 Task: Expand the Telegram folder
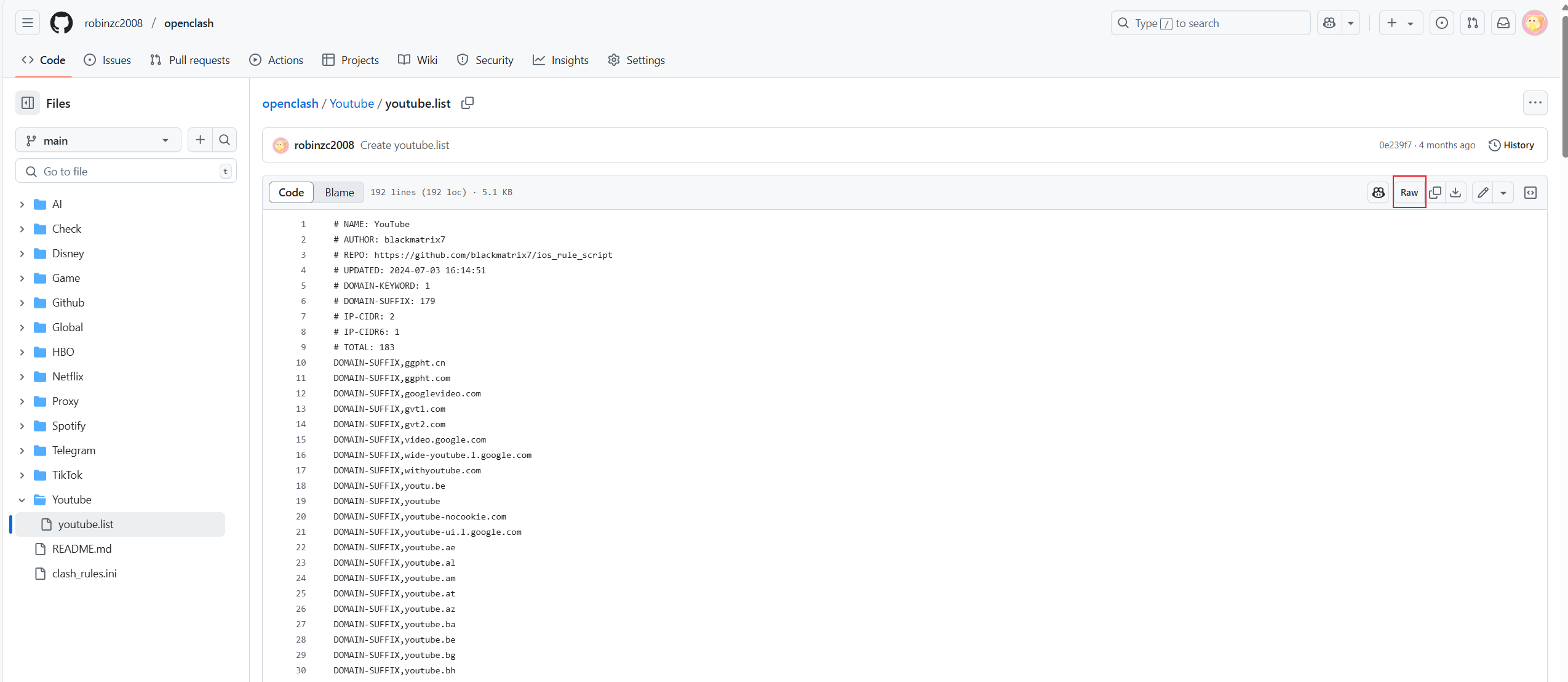(22, 451)
